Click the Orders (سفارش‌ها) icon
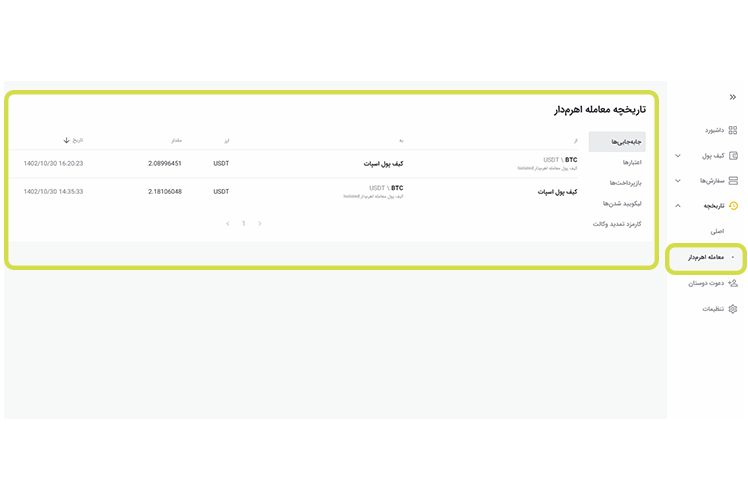The image size is (748, 500). pos(733,181)
